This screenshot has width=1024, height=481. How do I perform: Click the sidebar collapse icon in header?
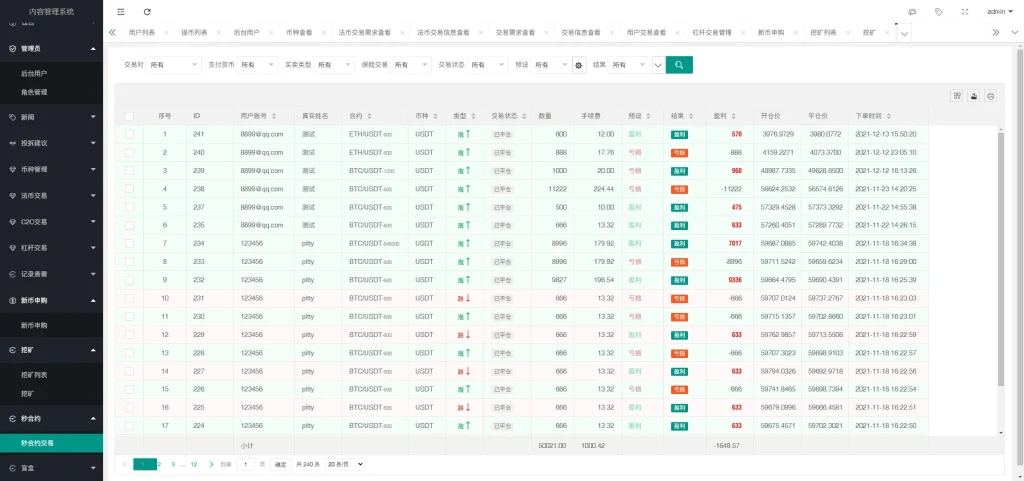[121, 12]
